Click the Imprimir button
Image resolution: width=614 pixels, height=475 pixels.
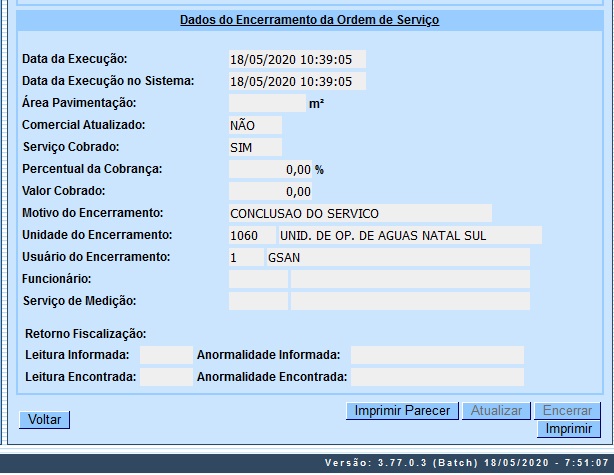pyautogui.click(x=569, y=429)
